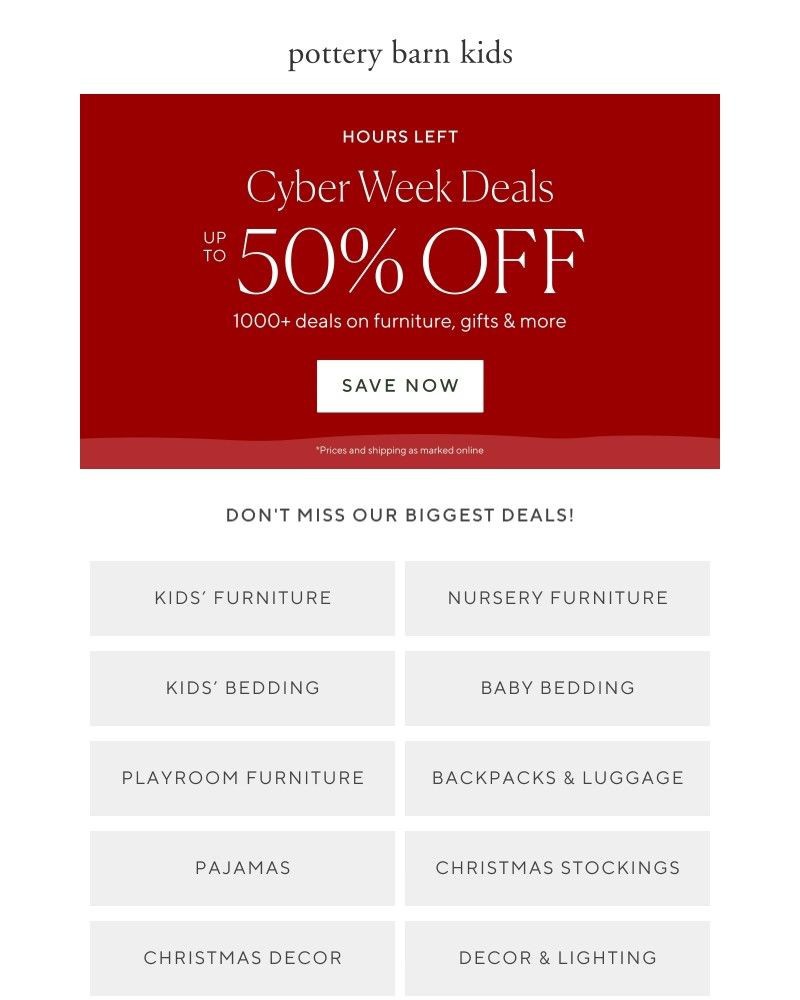
Task: Open the Christmas Decor category
Action: (241, 957)
